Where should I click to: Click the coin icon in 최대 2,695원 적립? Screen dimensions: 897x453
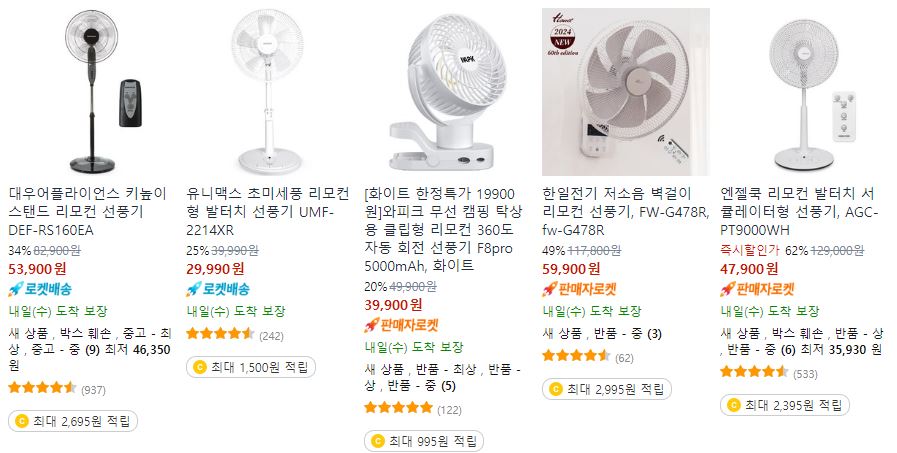point(21,422)
